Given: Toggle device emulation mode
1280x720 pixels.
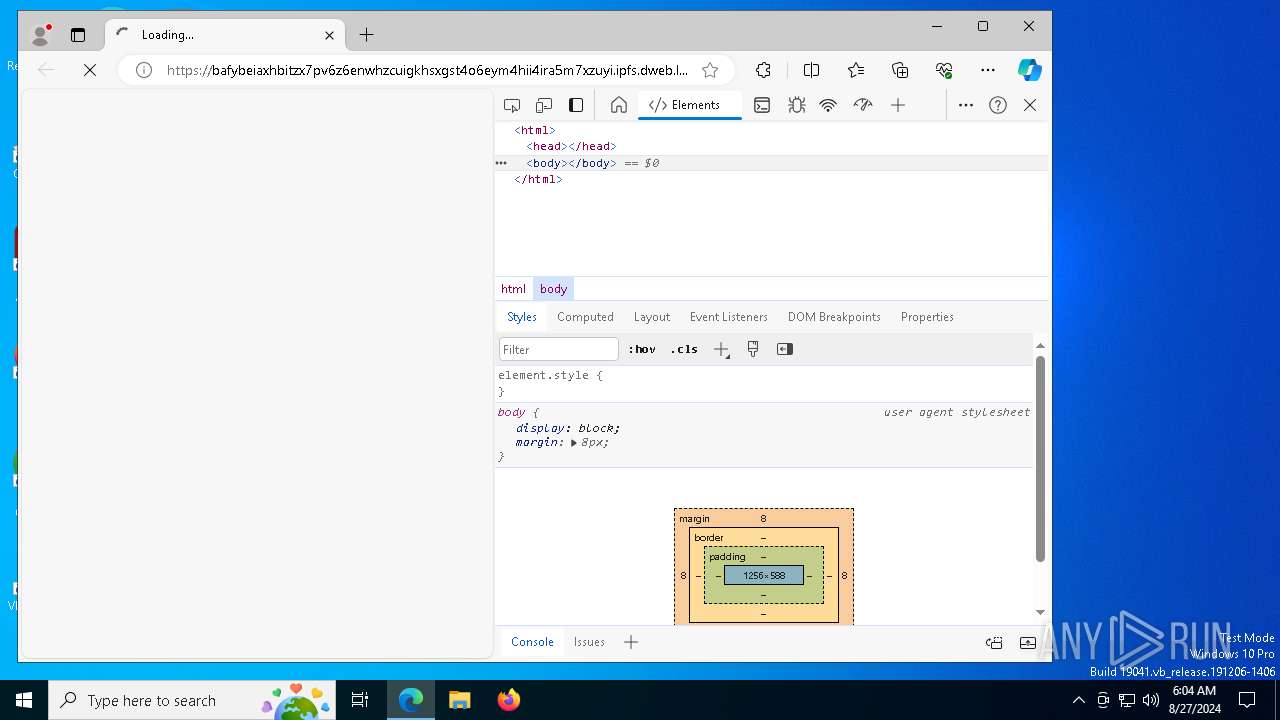Looking at the screenshot, I should pos(544,105).
